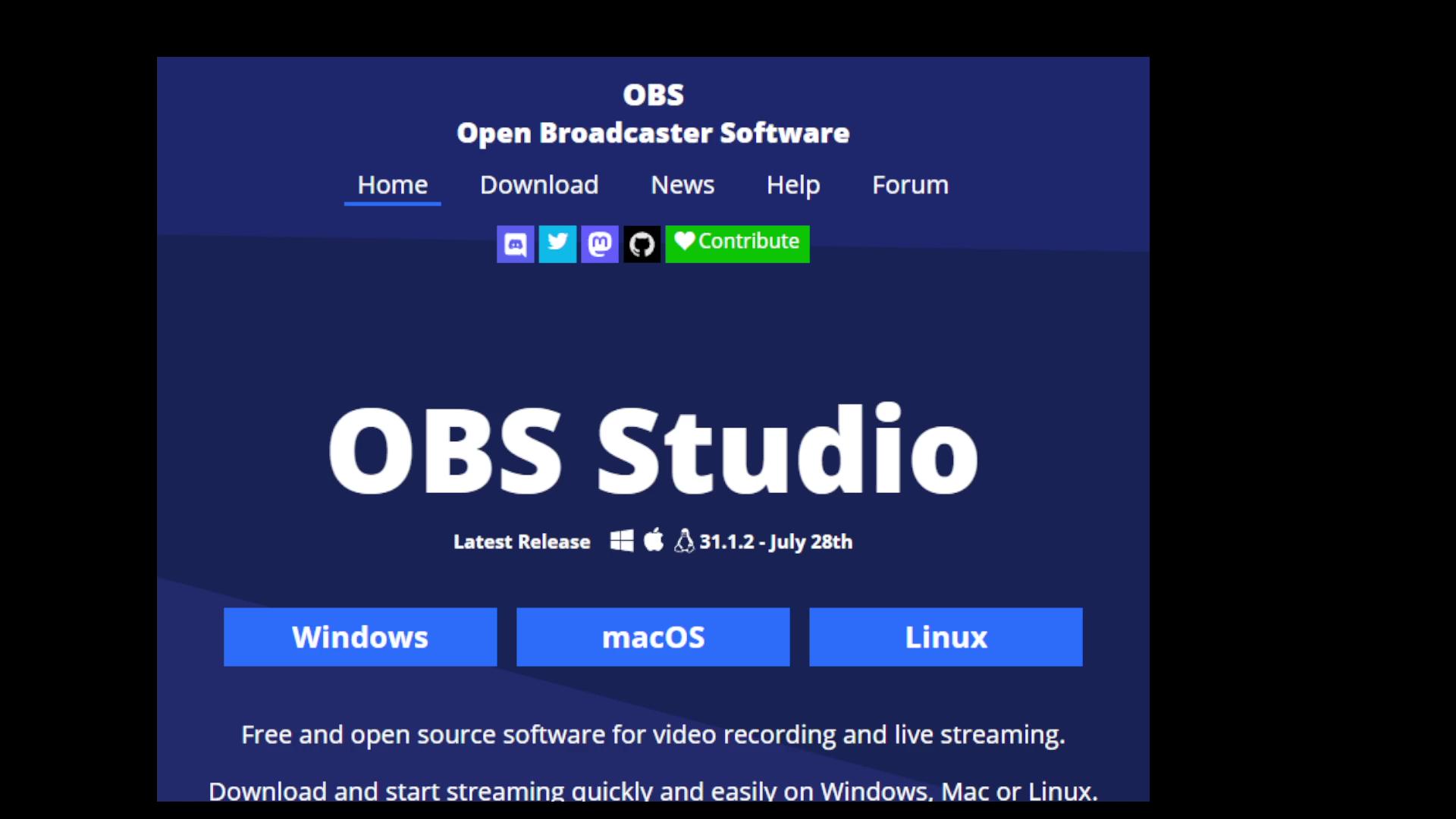Click the Apple logo beside Latest Release
This screenshot has height=819, width=1456.
pos(654,541)
